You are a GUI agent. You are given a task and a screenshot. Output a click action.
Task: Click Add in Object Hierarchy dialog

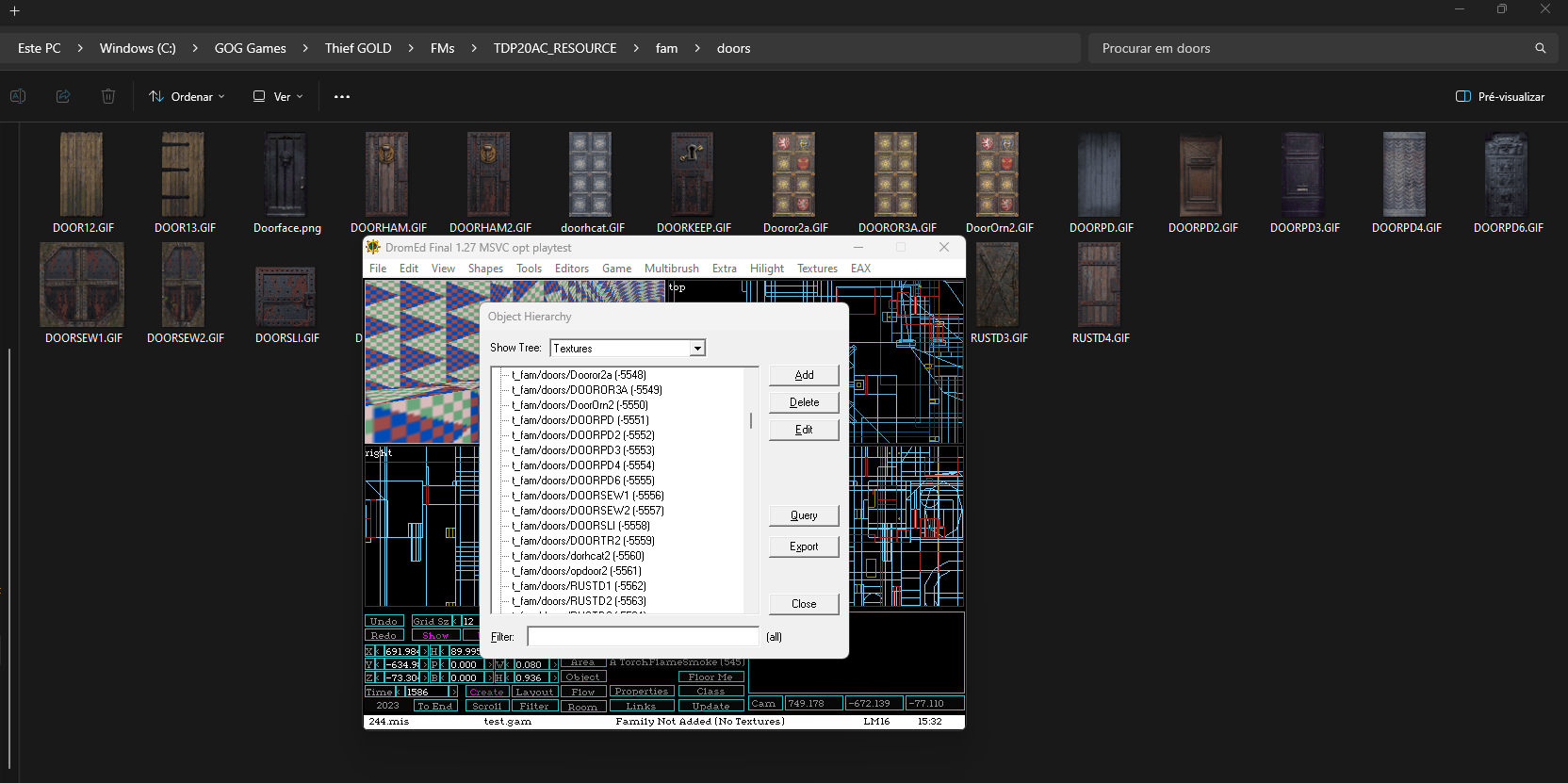point(804,375)
